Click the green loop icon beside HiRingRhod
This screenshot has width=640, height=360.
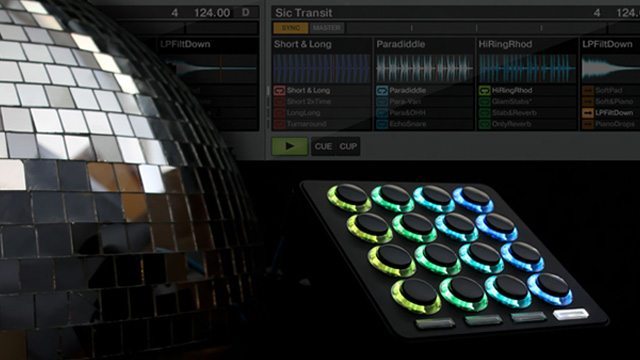coord(484,90)
